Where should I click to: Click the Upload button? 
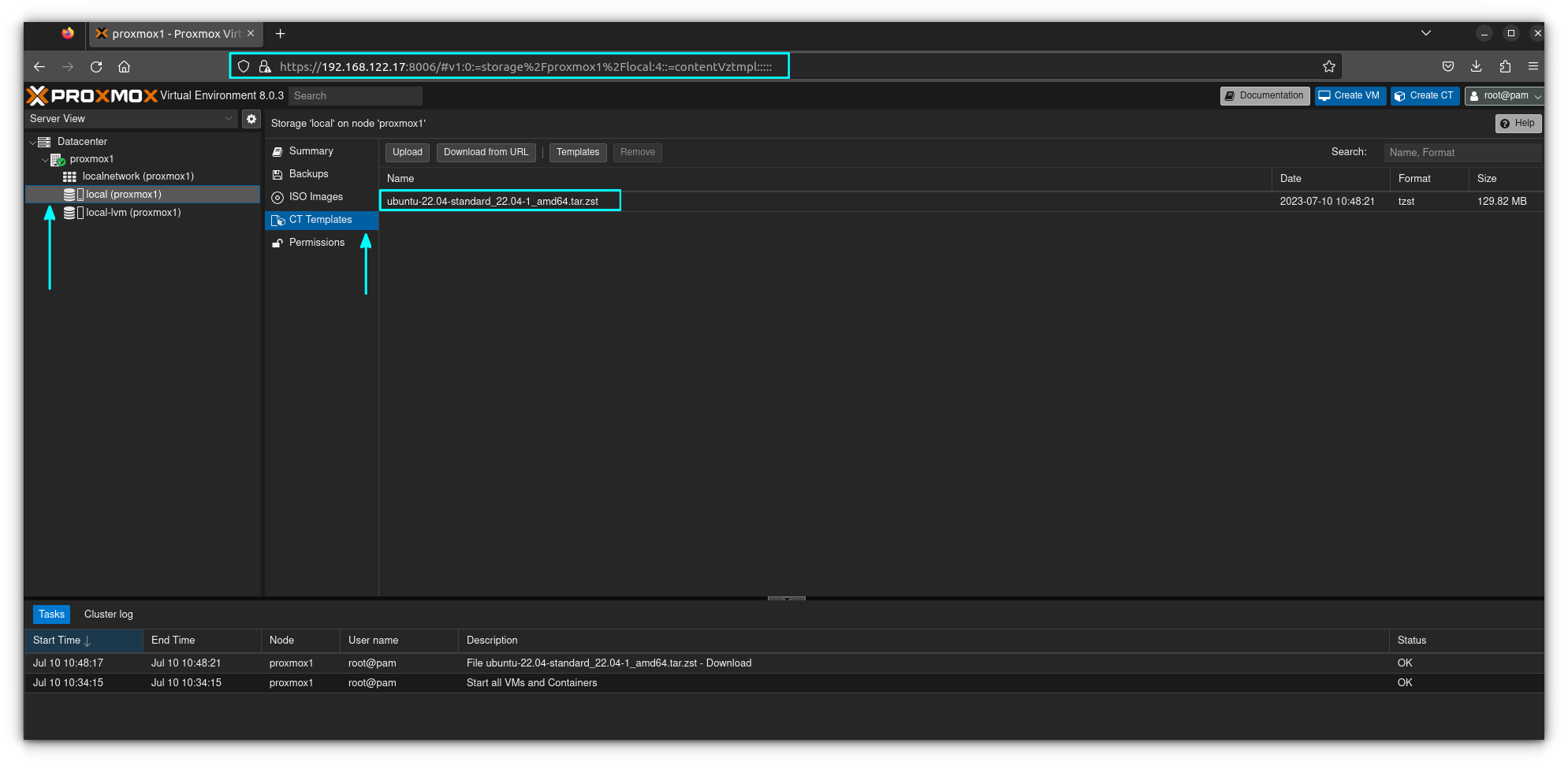click(408, 152)
